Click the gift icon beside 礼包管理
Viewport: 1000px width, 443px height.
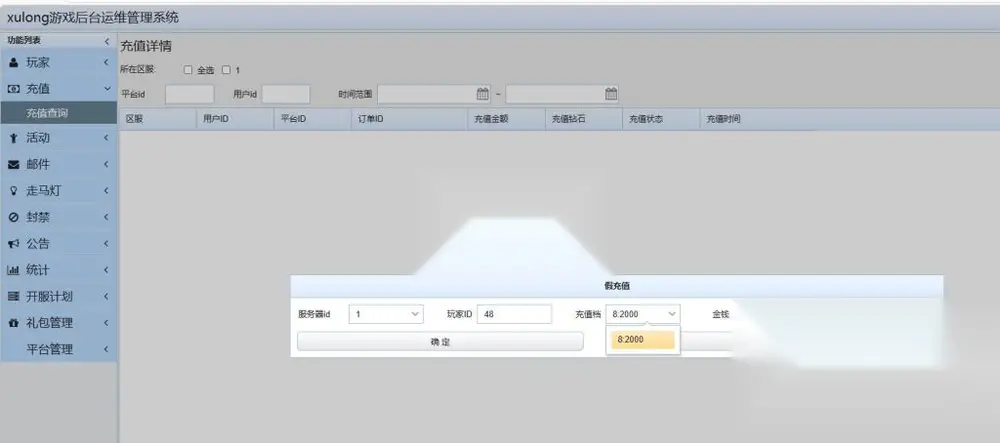13,323
